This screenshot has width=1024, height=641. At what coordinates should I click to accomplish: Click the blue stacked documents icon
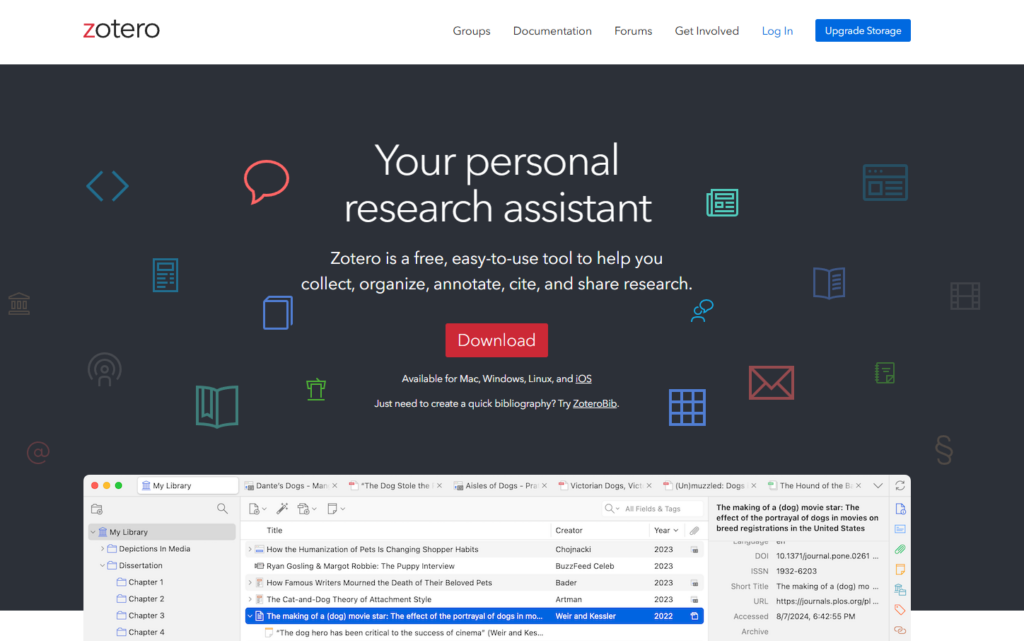pyautogui.click(x=277, y=312)
